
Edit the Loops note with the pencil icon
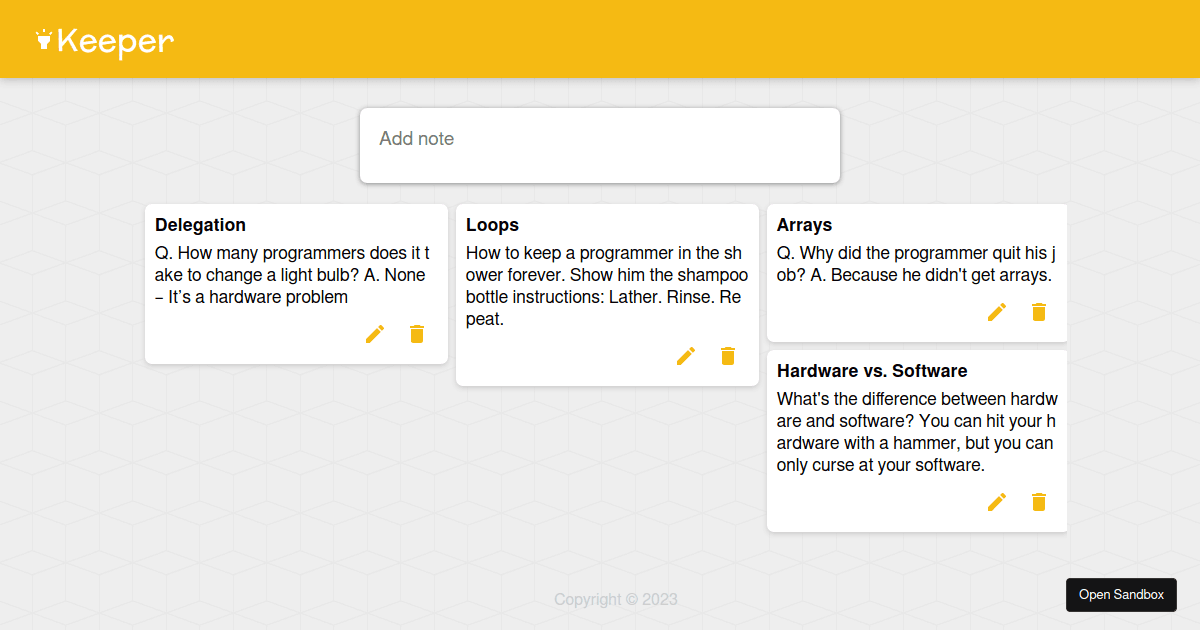[x=686, y=356]
